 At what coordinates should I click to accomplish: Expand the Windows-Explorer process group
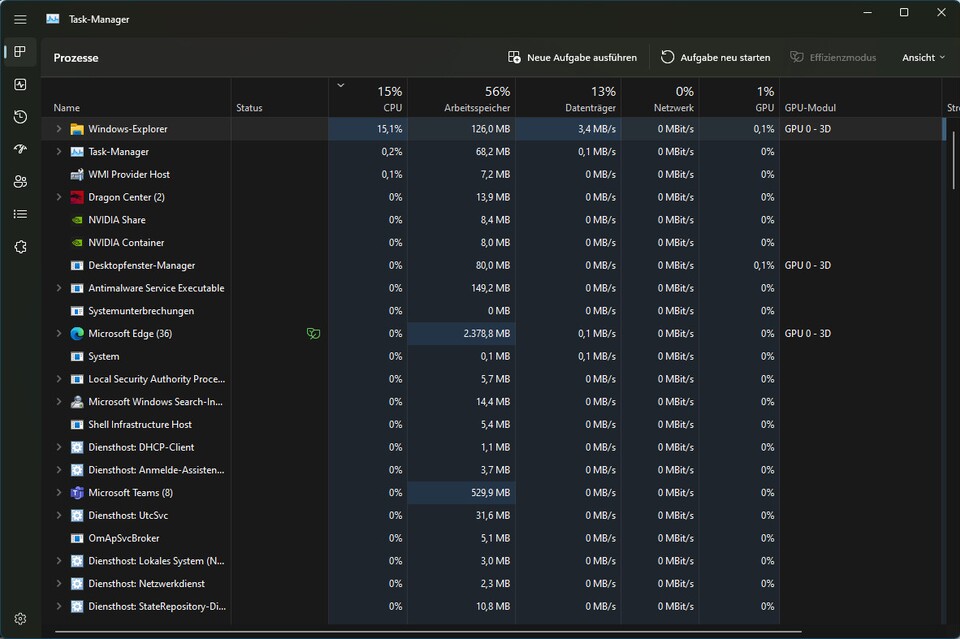[59, 129]
